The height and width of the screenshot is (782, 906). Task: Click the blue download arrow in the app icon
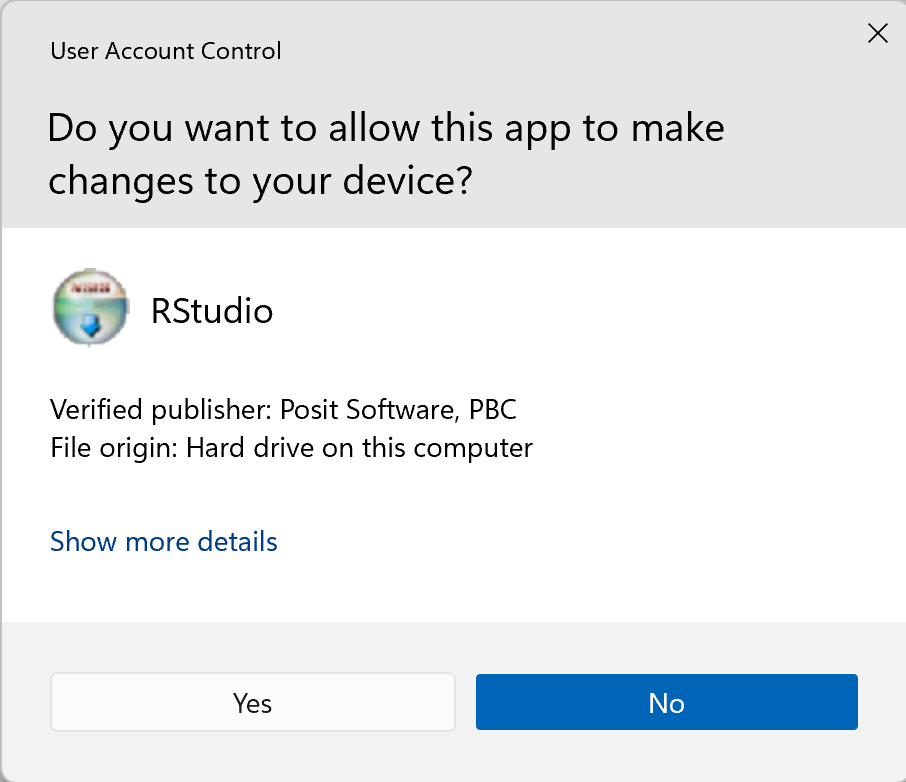(x=90, y=323)
